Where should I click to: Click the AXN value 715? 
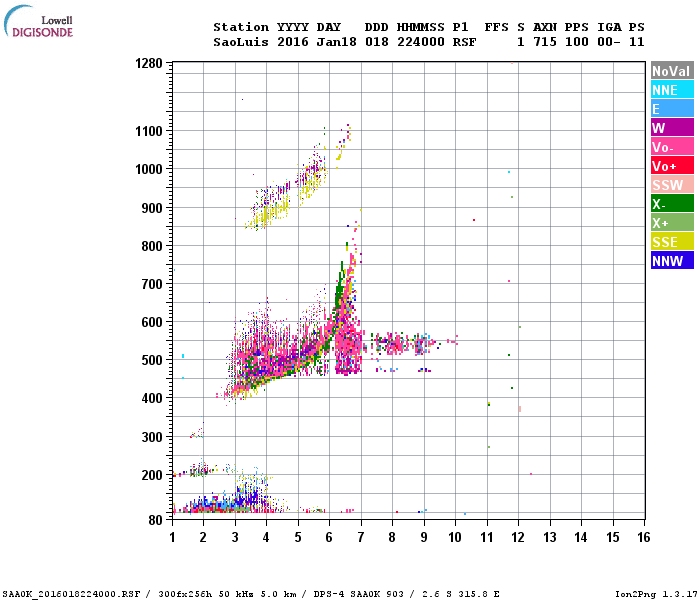(545, 42)
